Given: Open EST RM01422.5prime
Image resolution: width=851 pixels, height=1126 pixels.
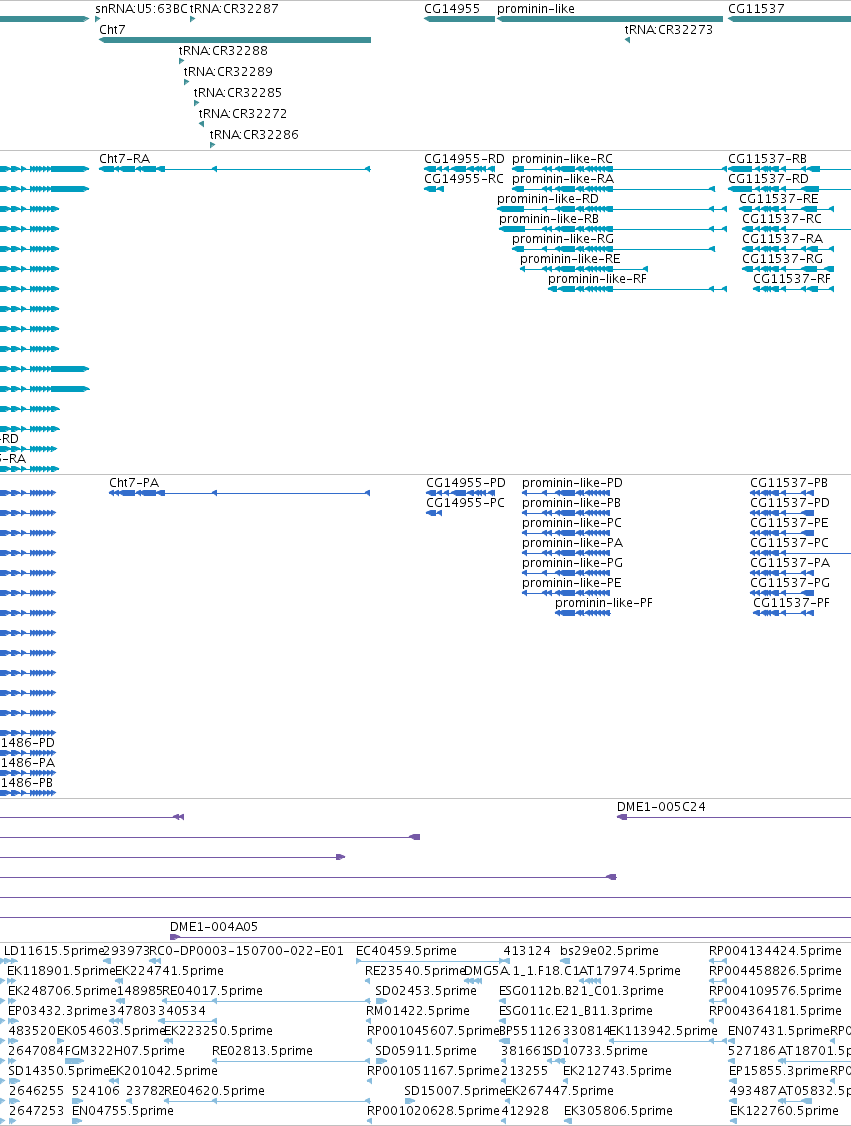Looking at the screenshot, I should pos(418,1011).
